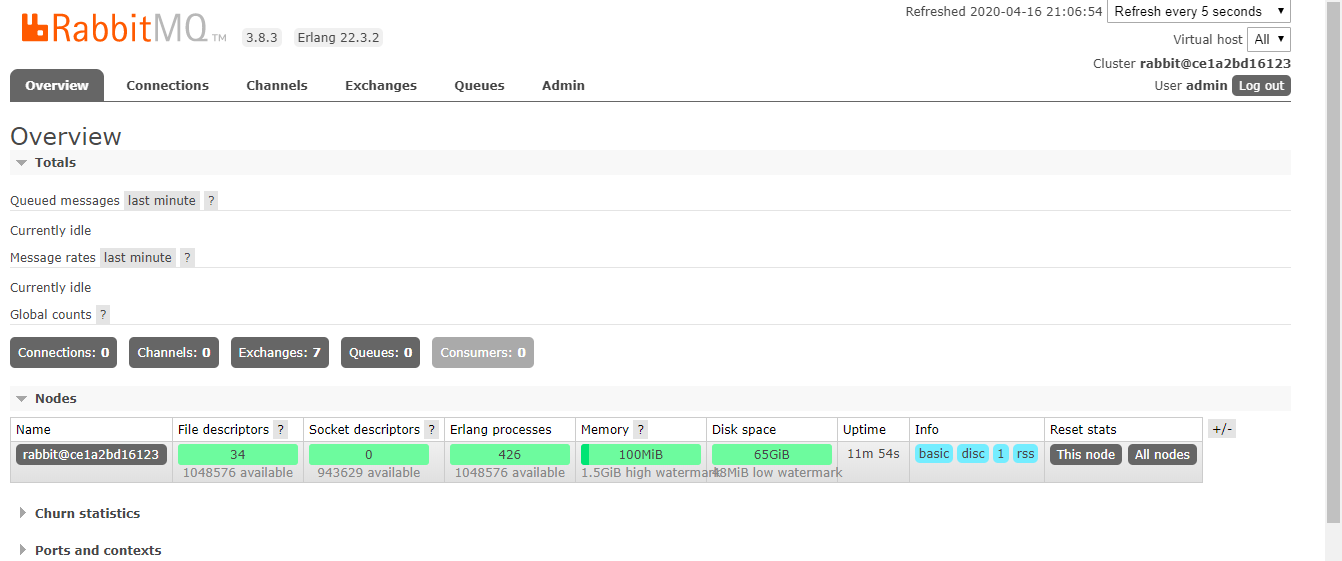Open help for Memory column

point(641,429)
